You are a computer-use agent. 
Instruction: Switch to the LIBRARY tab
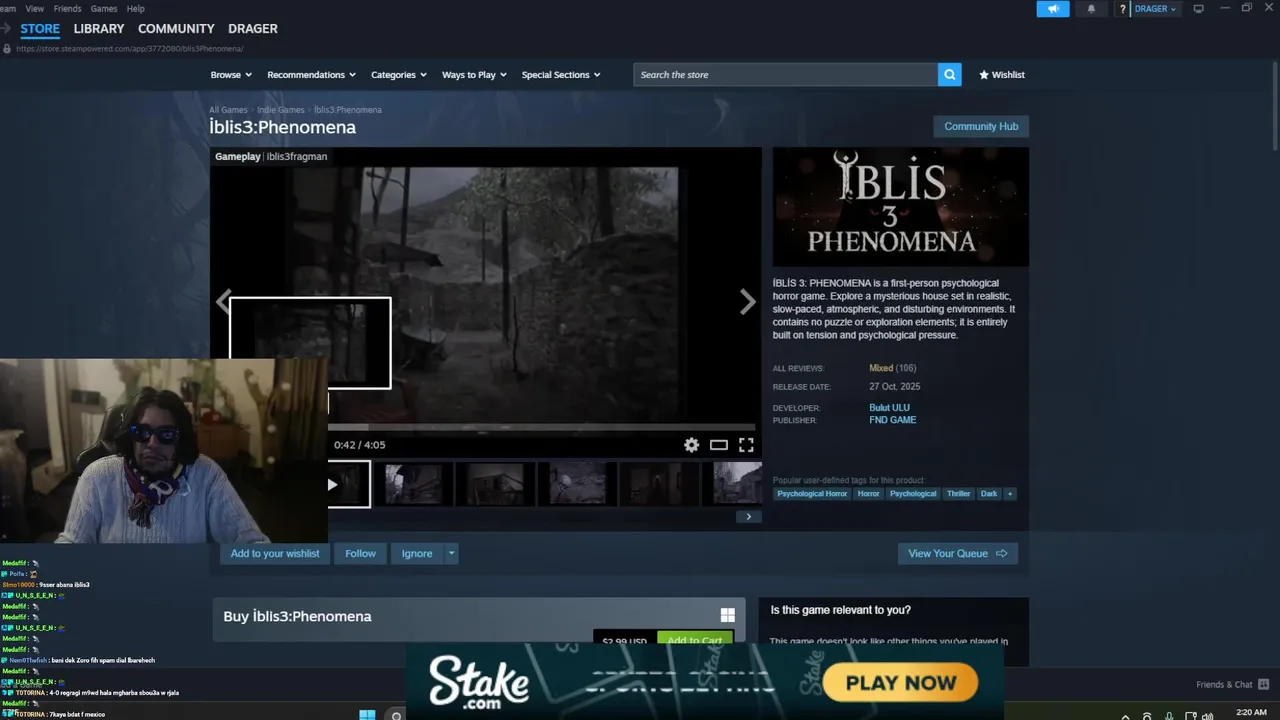point(99,29)
